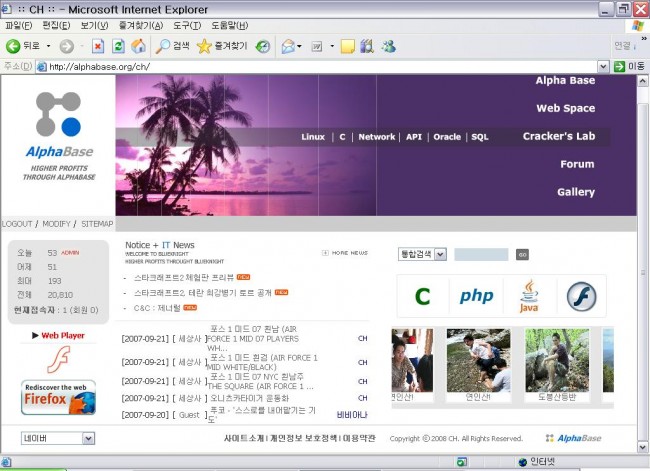
Task: Click the Research books toolbar icon
Action: click(367, 46)
